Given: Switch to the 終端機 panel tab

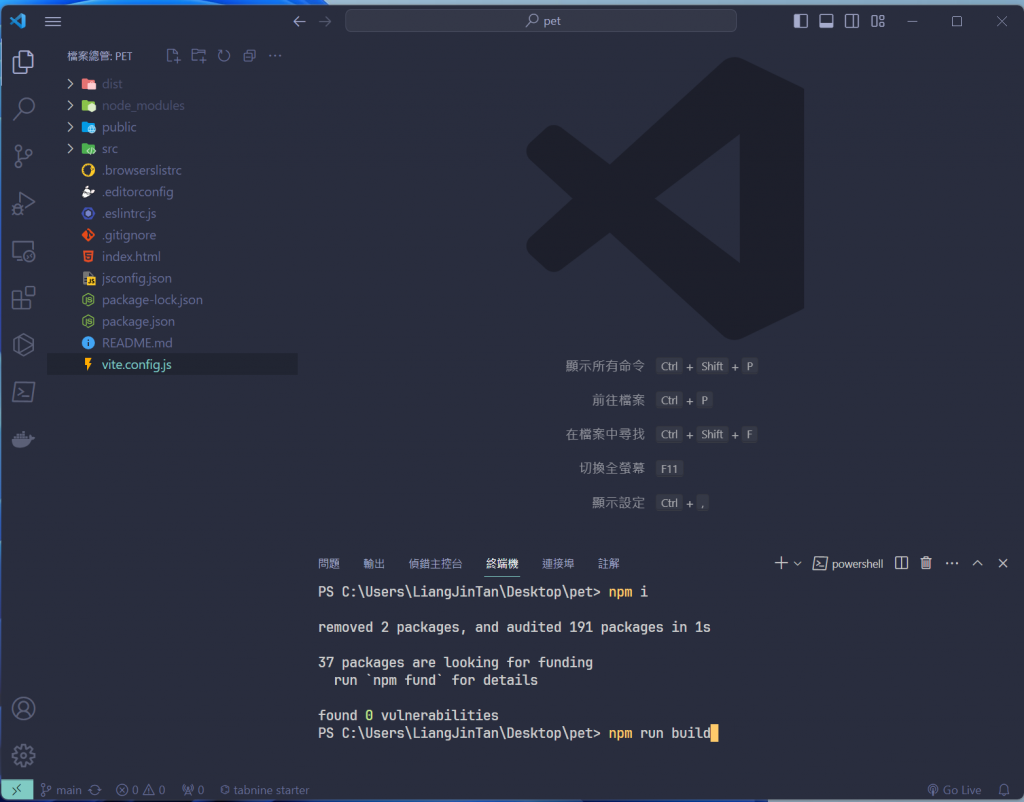Looking at the screenshot, I should tap(502, 564).
